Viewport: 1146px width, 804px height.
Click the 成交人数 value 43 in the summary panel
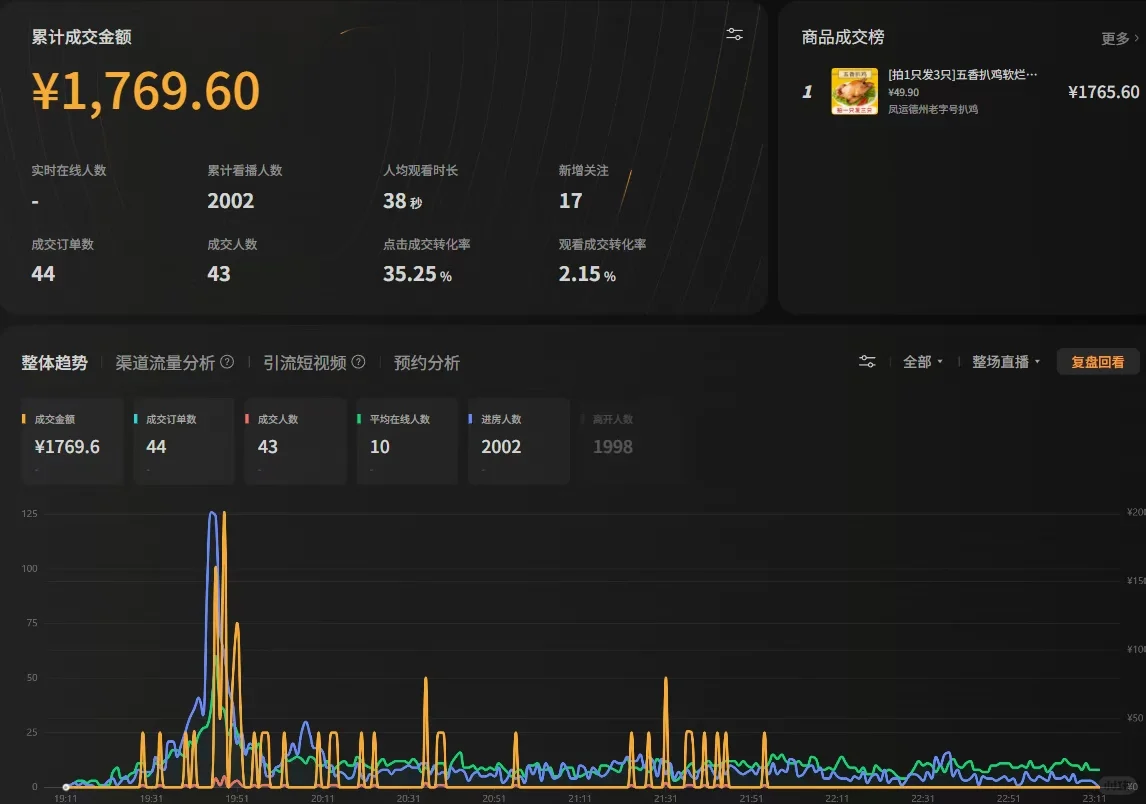pos(219,274)
